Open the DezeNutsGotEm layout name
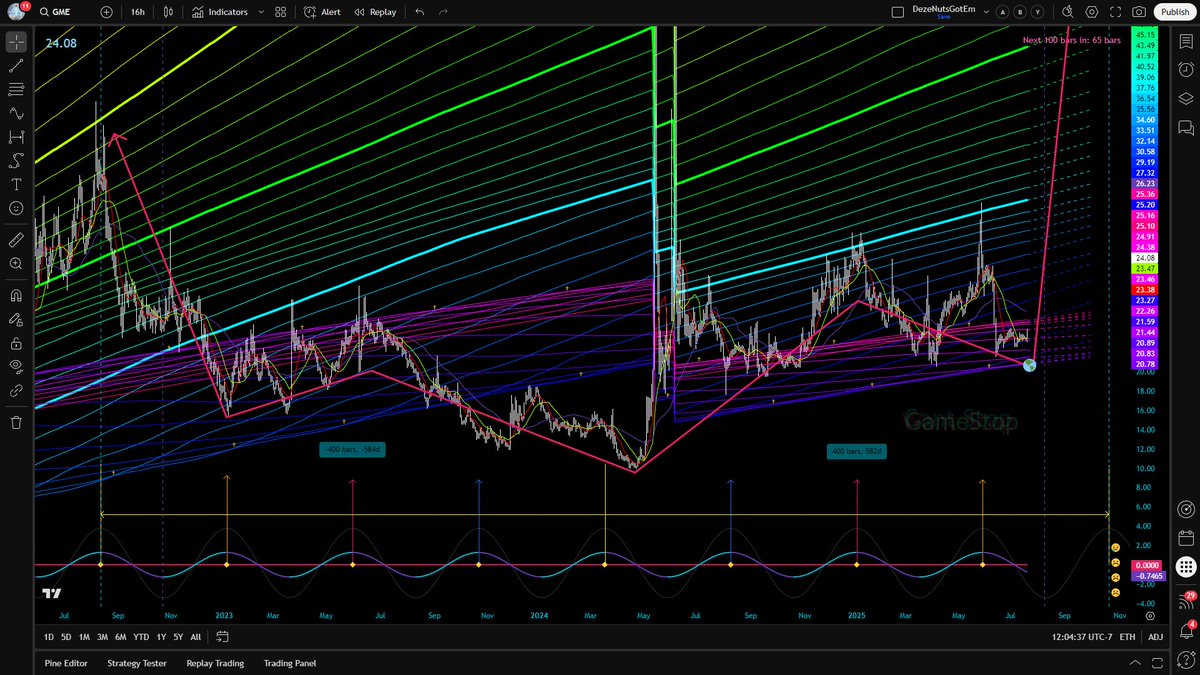Screen dimensions: 1200x675 tap(943, 11)
